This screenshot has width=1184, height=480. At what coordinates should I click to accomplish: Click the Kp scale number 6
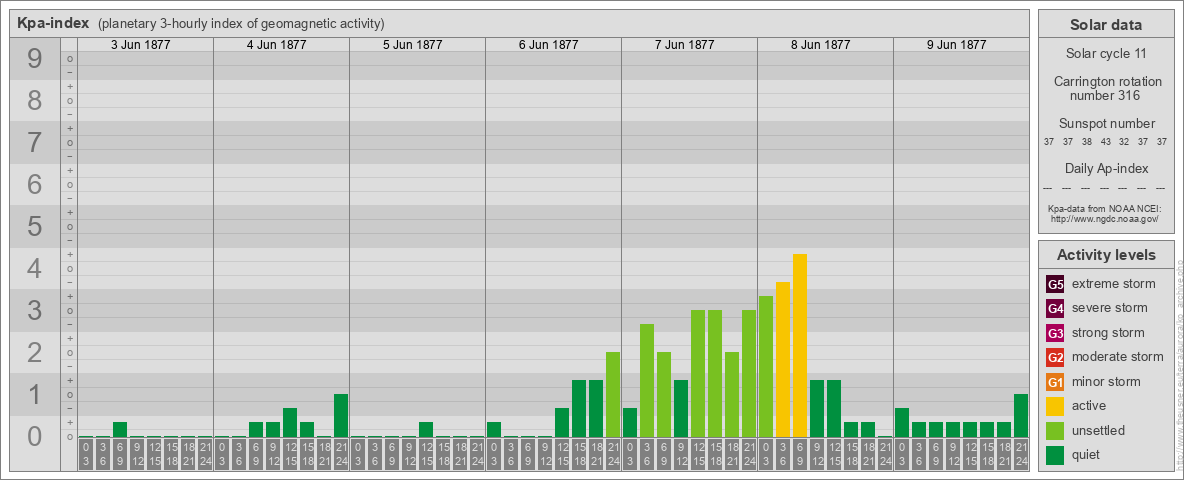coord(35,184)
